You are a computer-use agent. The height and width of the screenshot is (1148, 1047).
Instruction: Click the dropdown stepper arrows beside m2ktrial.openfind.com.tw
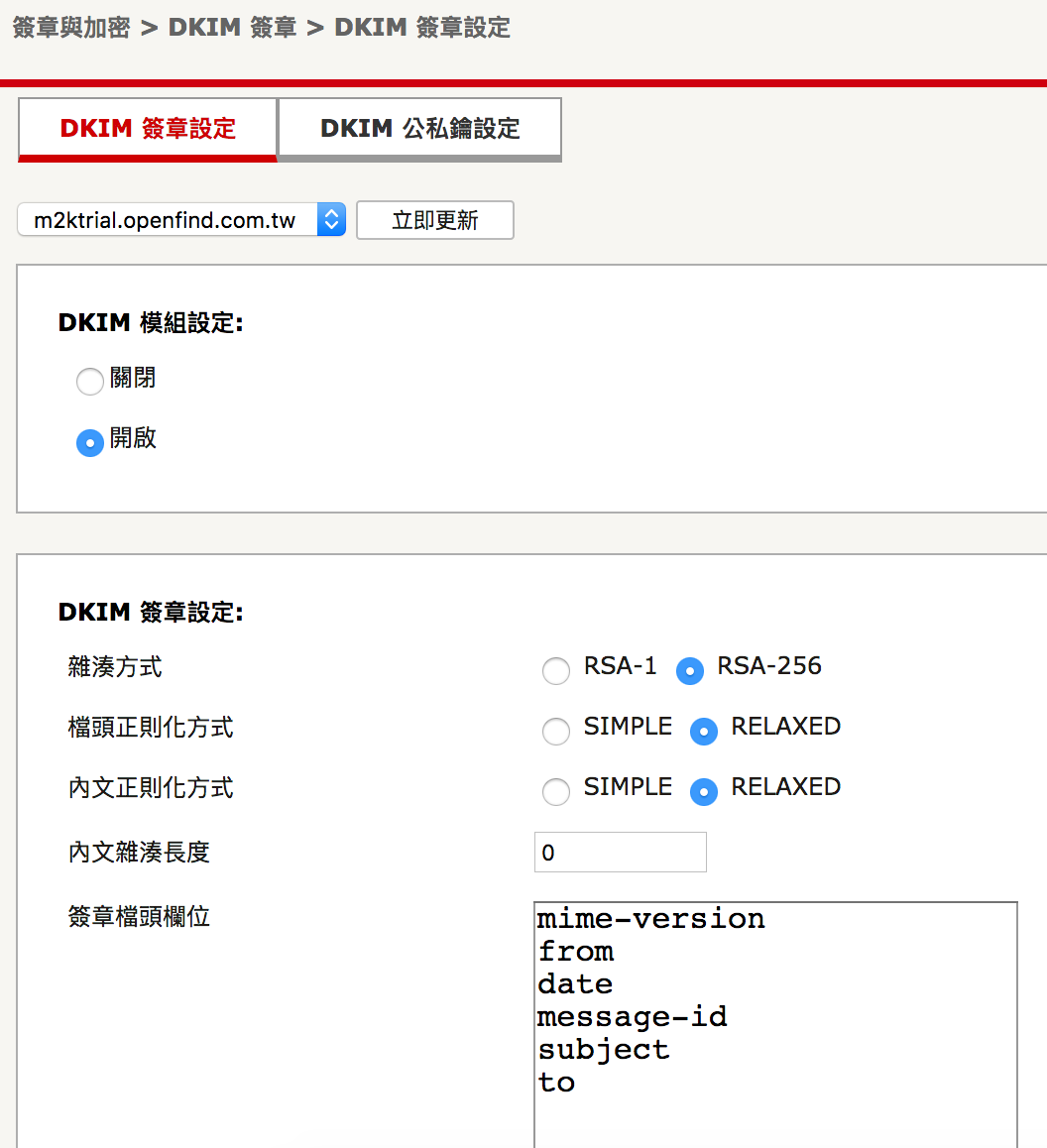coord(331,220)
